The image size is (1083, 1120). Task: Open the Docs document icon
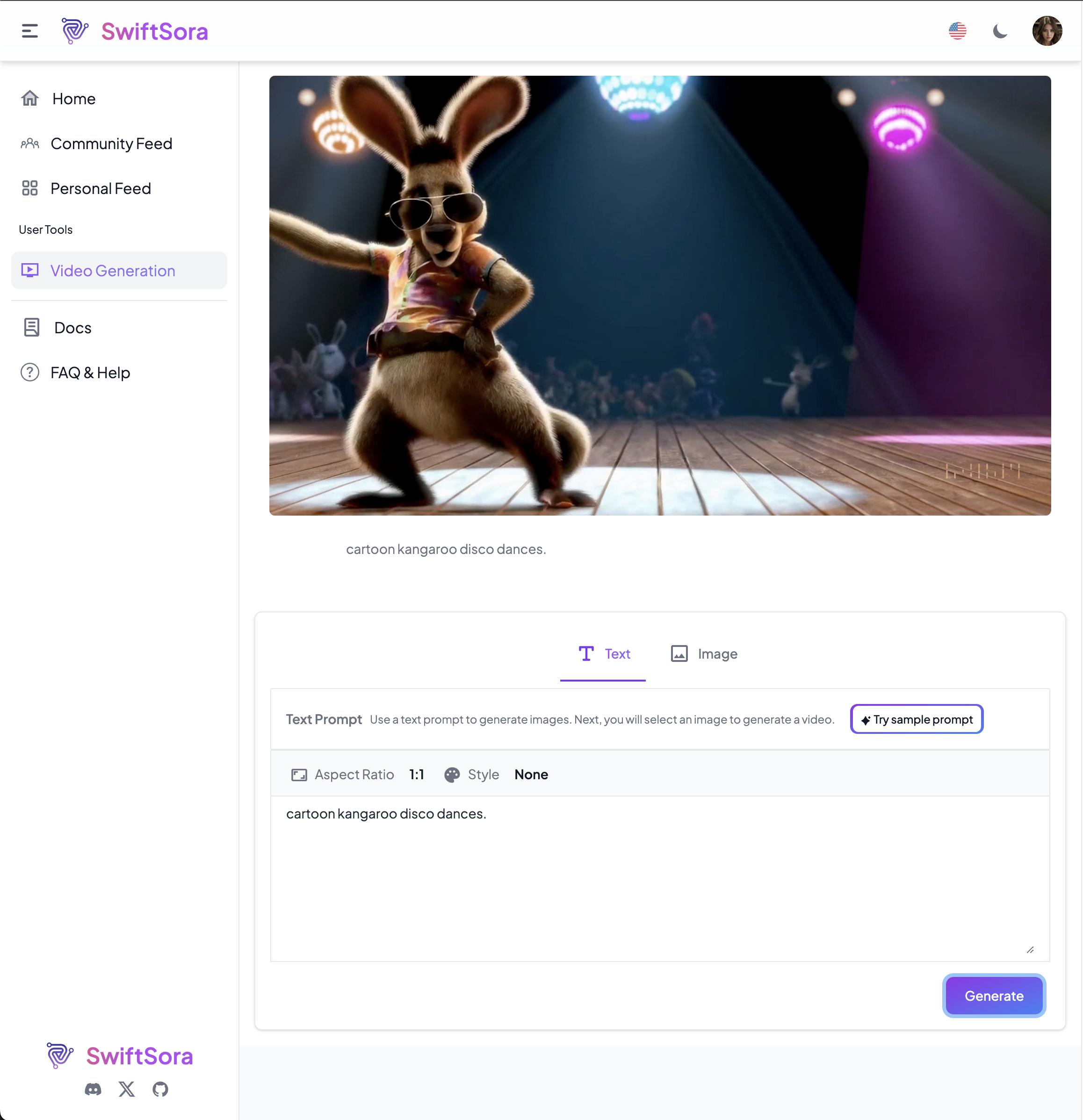[x=31, y=327]
